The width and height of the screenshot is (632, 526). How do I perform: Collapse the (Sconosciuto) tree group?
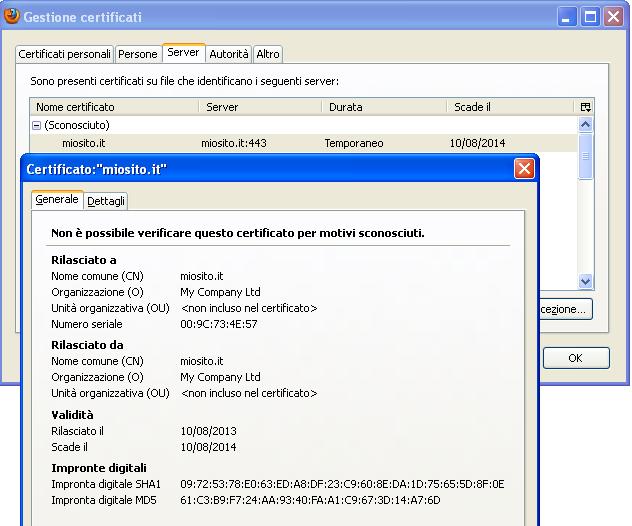click(36, 126)
